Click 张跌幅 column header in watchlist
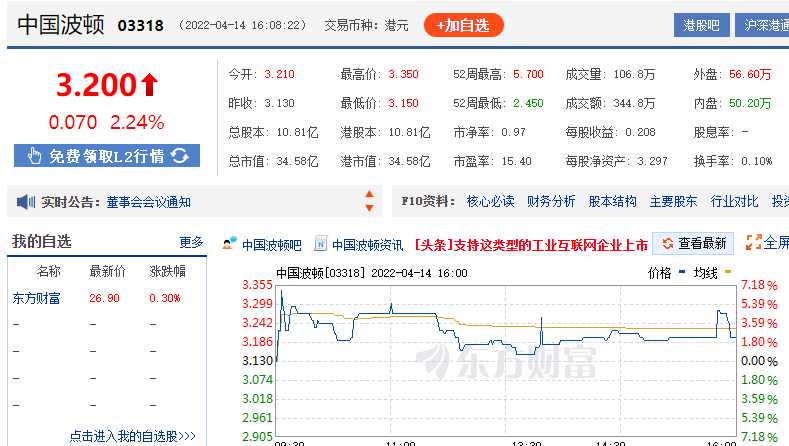Image resolution: width=789 pixels, height=446 pixels. coord(168,271)
